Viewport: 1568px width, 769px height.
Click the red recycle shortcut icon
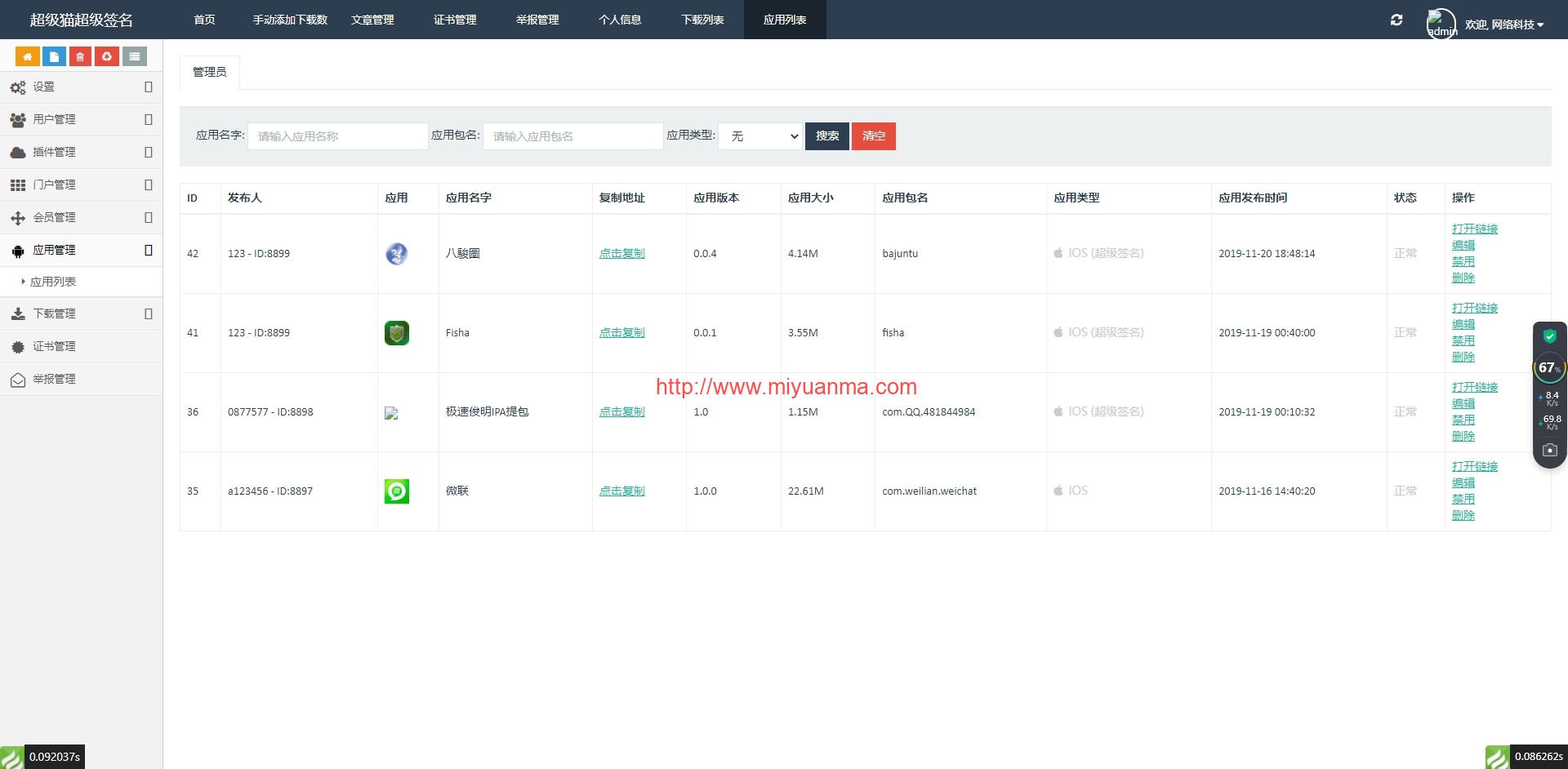(107, 56)
